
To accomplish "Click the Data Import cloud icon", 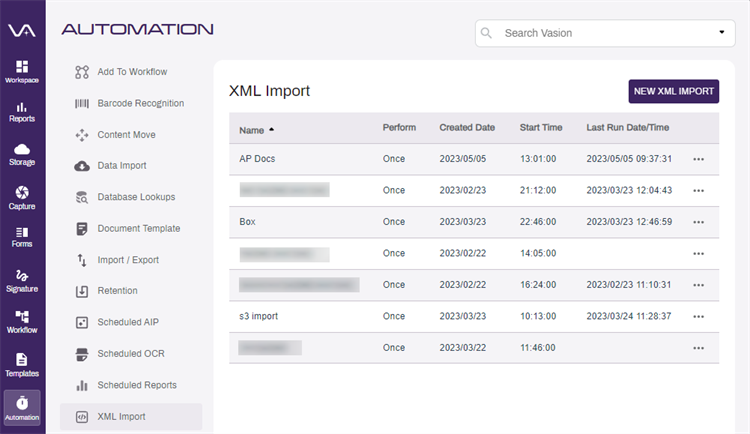I will point(82,166).
